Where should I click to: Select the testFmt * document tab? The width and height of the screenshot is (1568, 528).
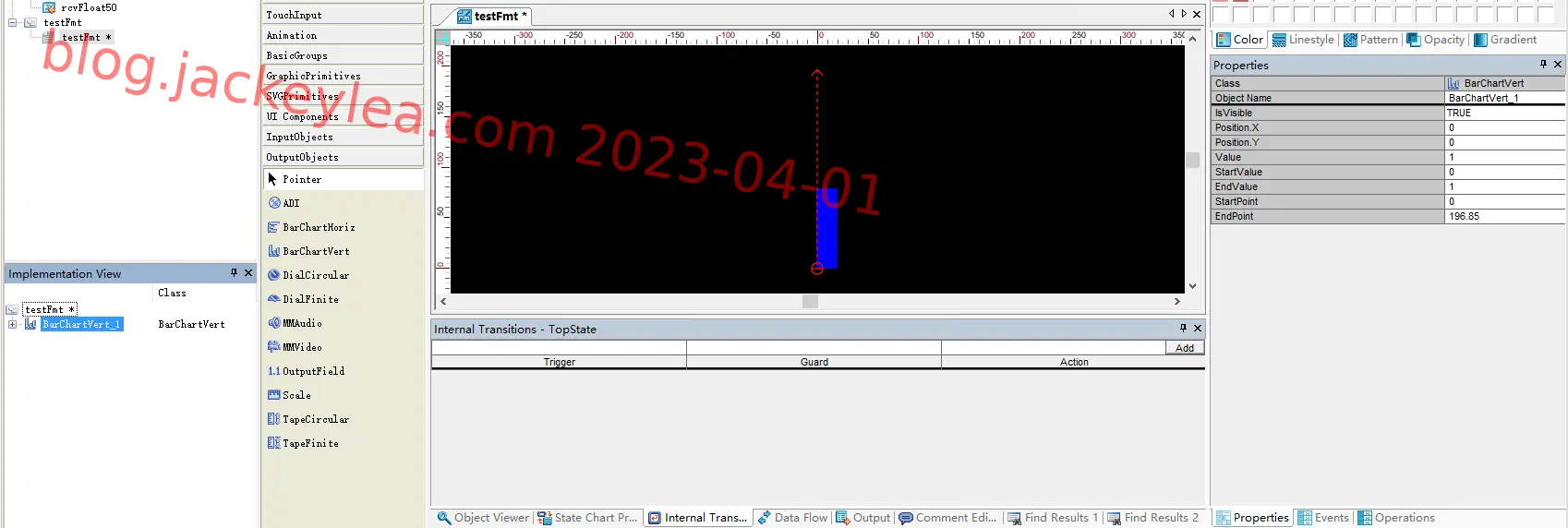point(493,16)
